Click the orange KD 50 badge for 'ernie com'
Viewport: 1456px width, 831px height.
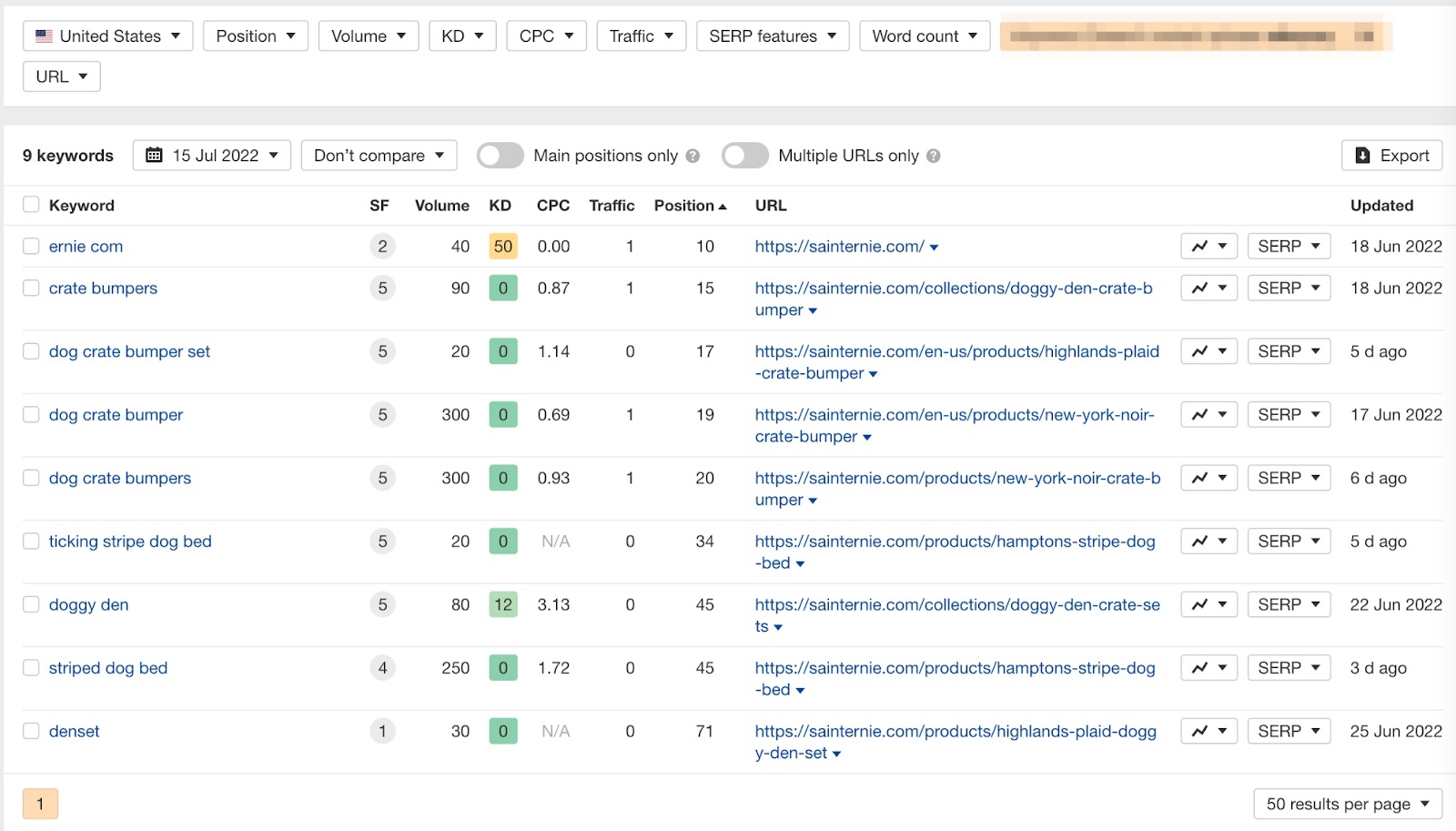pos(502,247)
